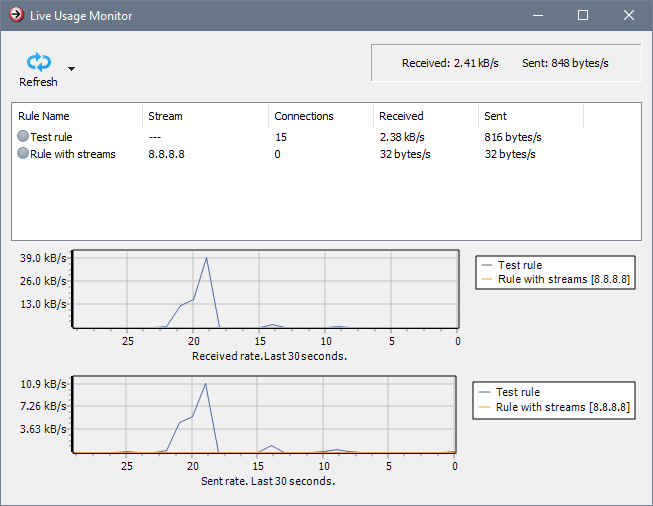Screen dimensions: 653x506
Task: Click the 10.9 kB/s axis label
Action: click(x=43, y=384)
